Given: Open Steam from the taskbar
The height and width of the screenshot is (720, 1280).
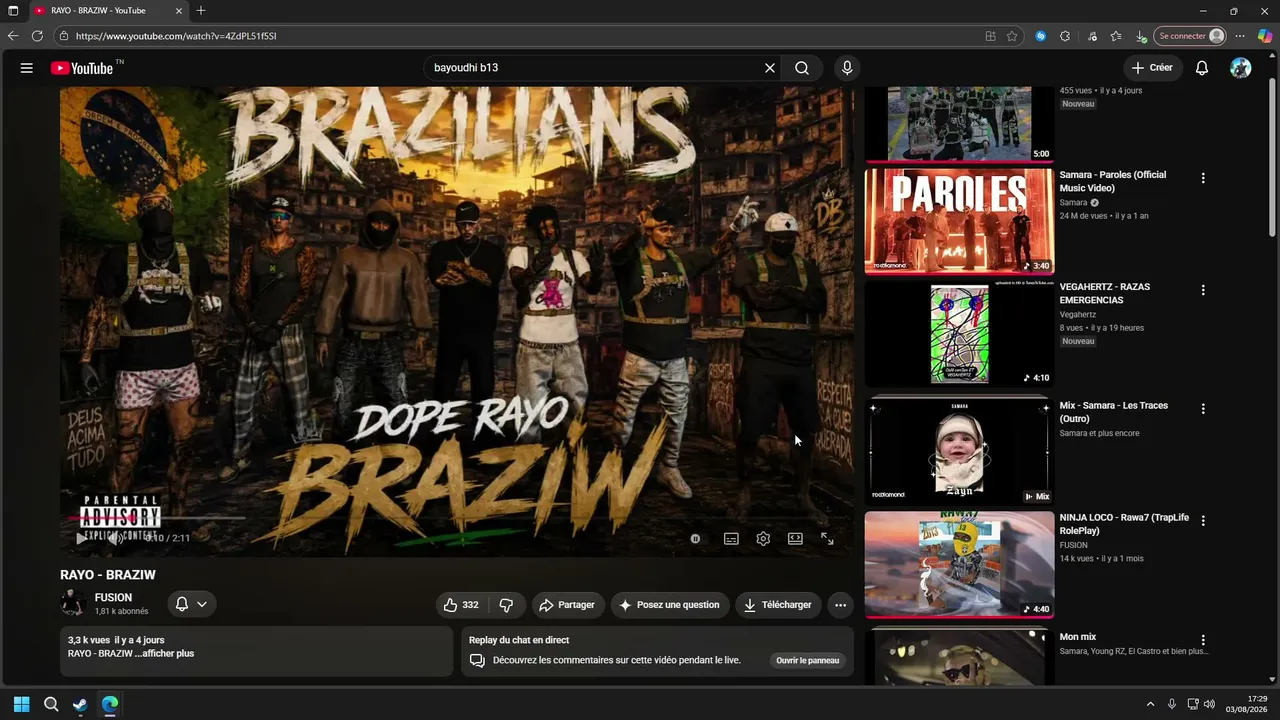Looking at the screenshot, I should pyautogui.click(x=80, y=704).
